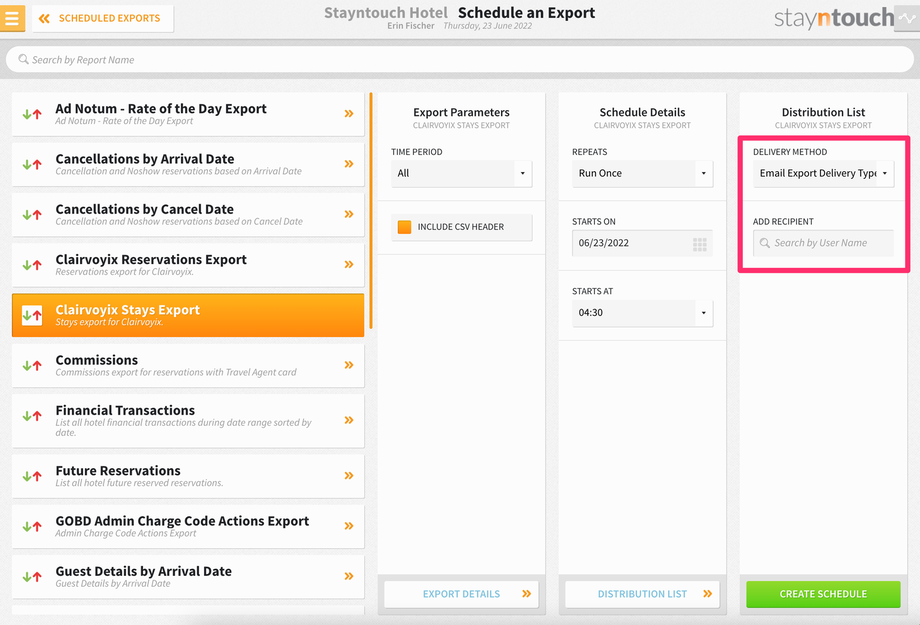This screenshot has height=625, width=920.
Task: Open the Repeats dropdown showing Run Once
Action: 642,173
